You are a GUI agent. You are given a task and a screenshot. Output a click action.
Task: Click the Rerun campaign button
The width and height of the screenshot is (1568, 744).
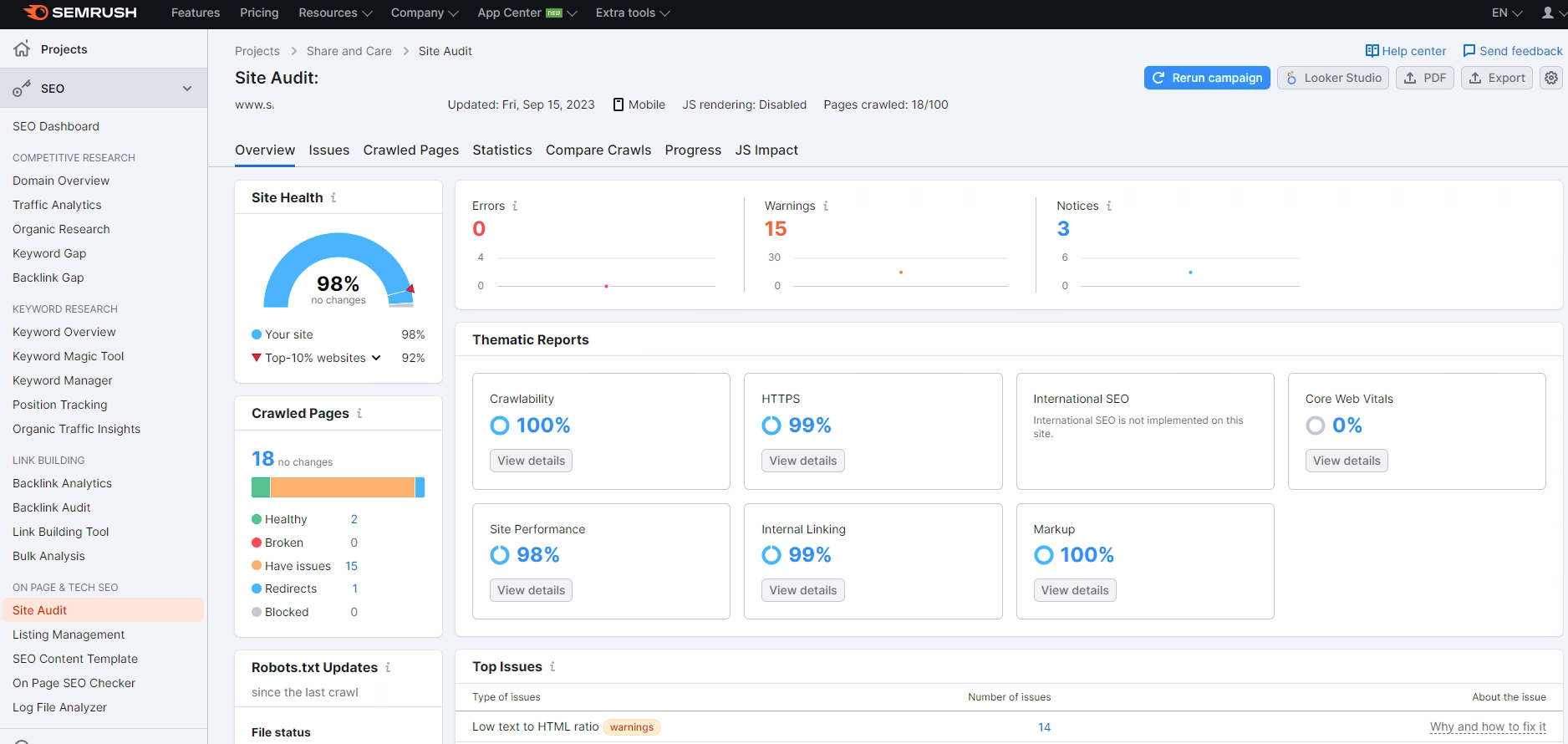[1206, 78]
